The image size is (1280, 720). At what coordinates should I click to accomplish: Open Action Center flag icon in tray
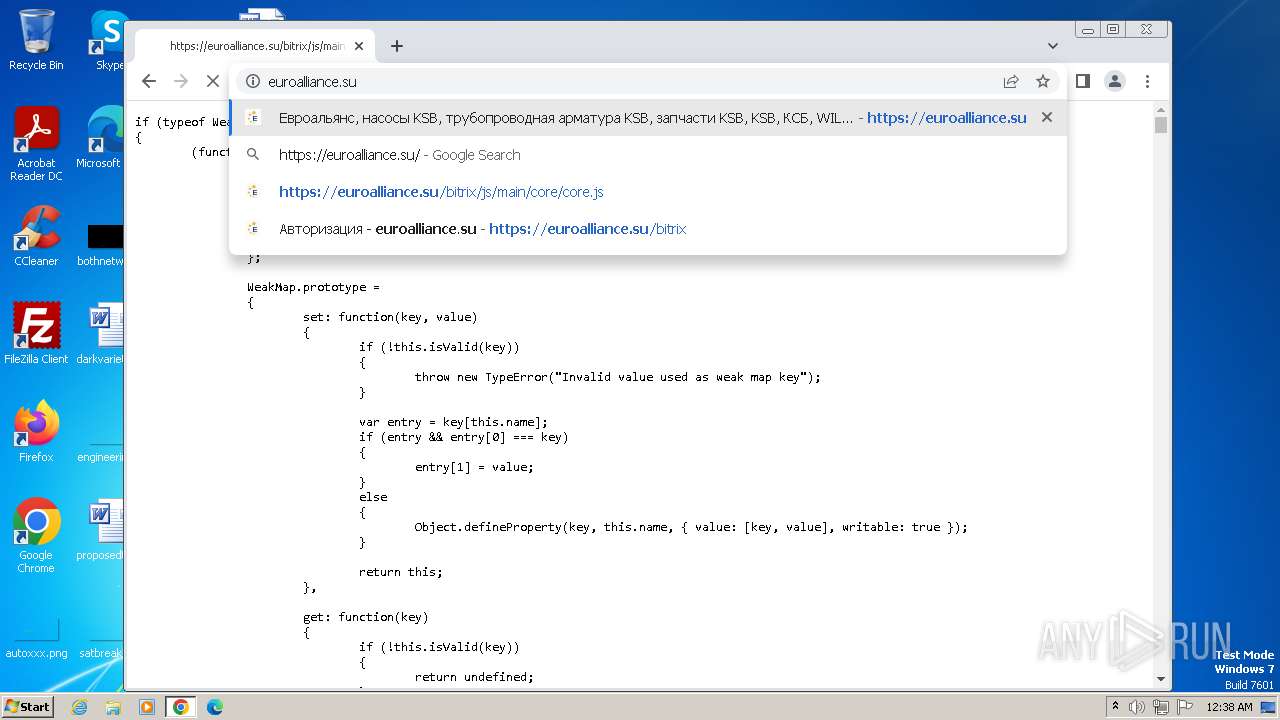(1183, 707)
